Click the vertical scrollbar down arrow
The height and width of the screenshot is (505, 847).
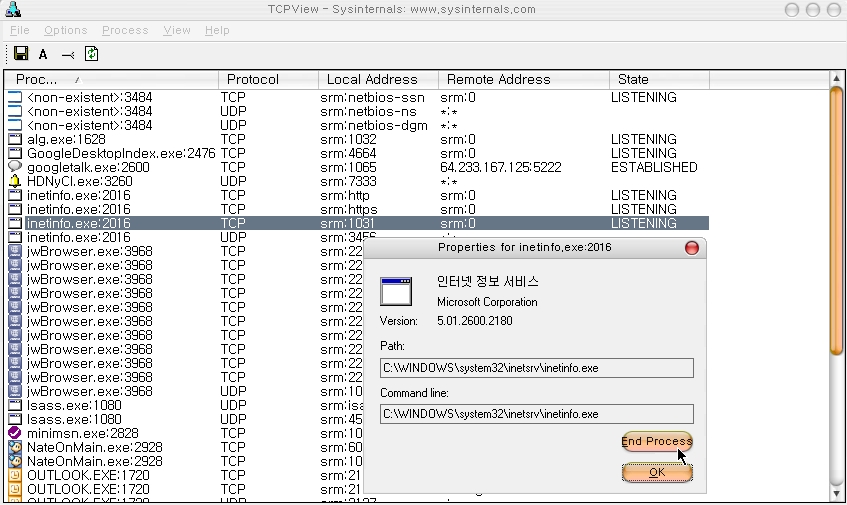point(836,494)
